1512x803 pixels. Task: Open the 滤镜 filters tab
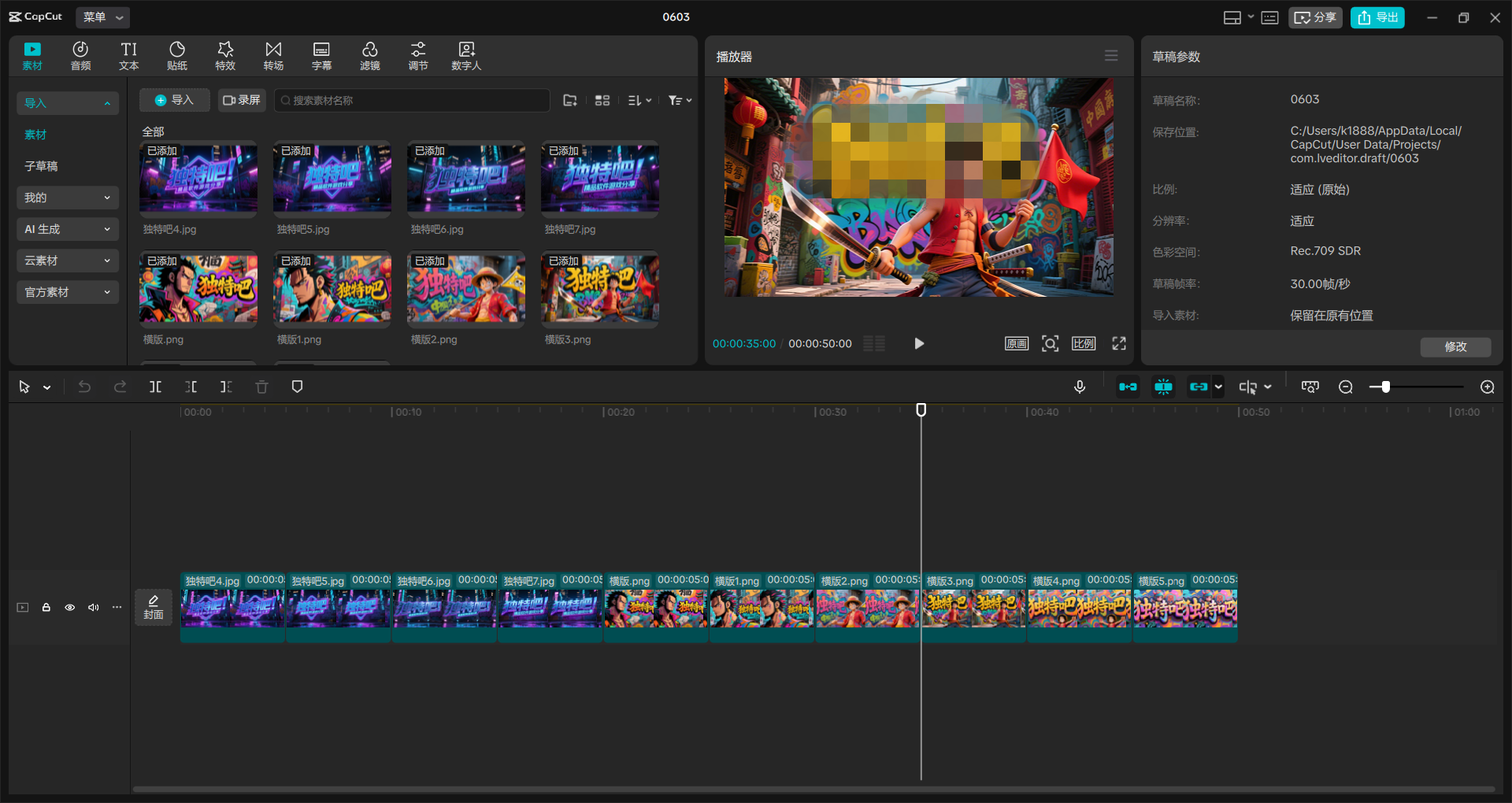point(369,56)
